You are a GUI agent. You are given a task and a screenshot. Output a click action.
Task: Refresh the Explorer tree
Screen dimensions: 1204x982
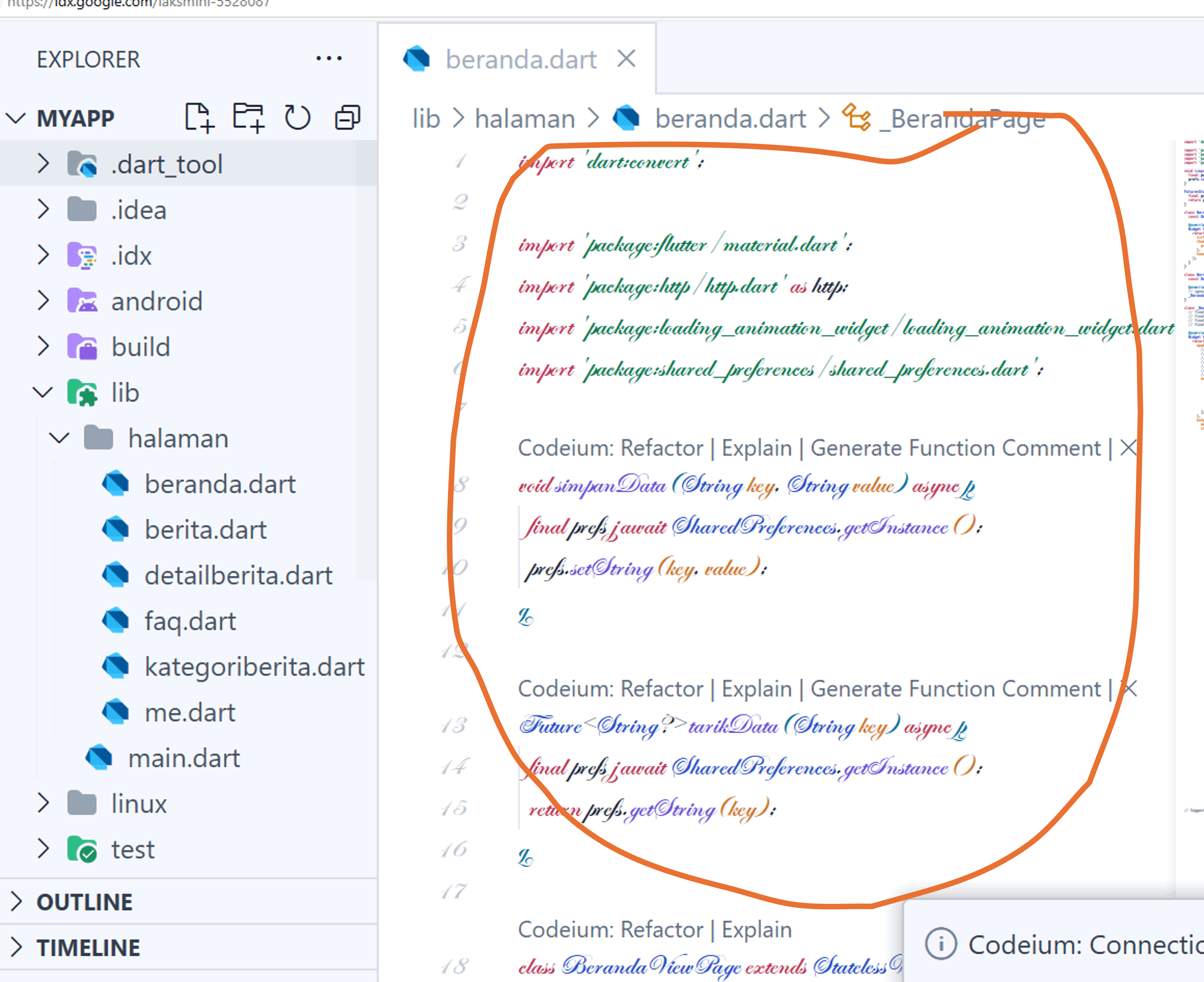298,118
